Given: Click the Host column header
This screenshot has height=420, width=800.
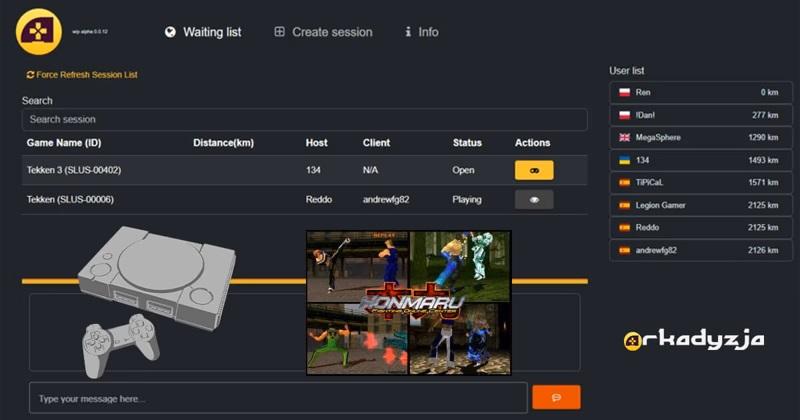Looking at the screenshot, I should pyautogui.click(x=316, y=143).
